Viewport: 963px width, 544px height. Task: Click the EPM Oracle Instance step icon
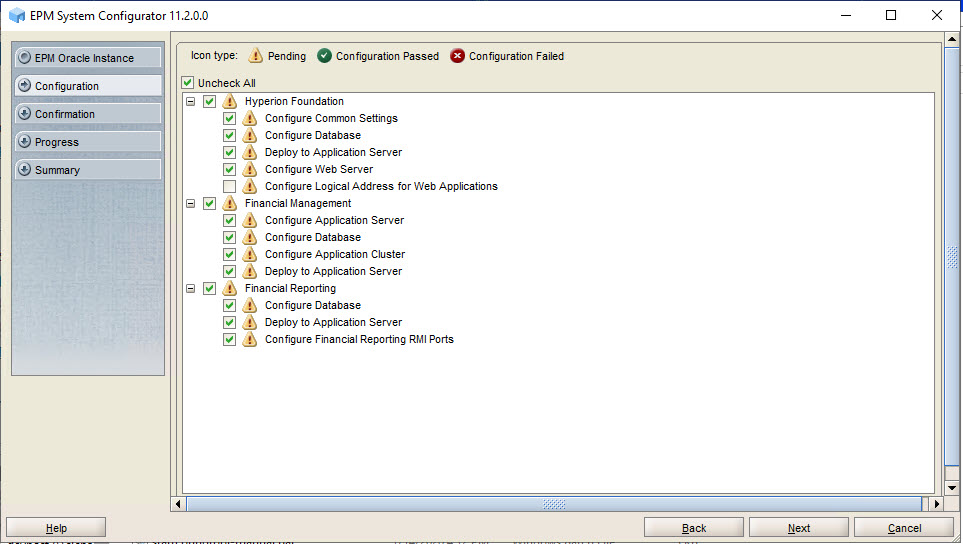[x=25, y=58]
